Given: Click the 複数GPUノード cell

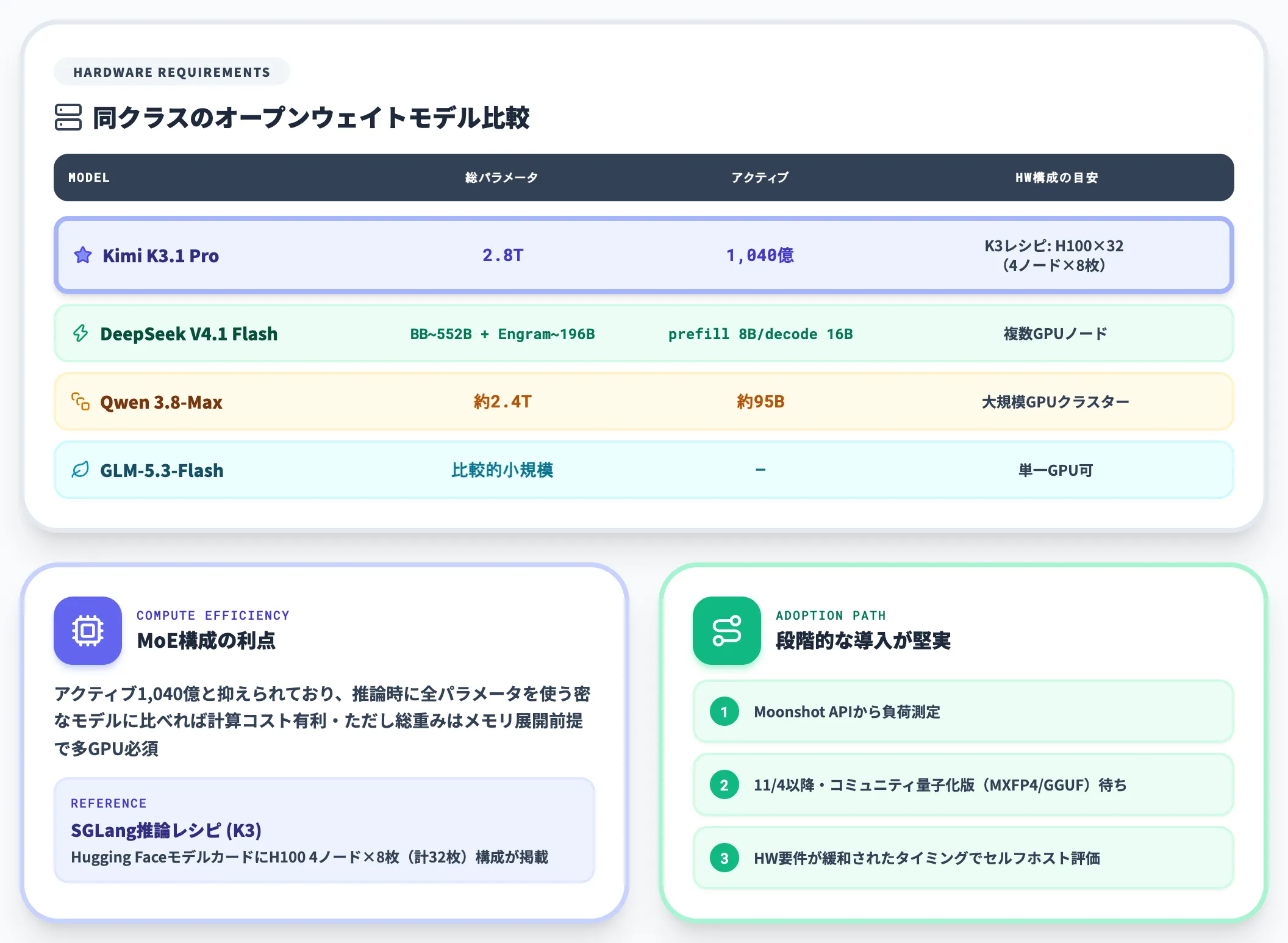Looking at the screenshot, I should click(1056, 334).
